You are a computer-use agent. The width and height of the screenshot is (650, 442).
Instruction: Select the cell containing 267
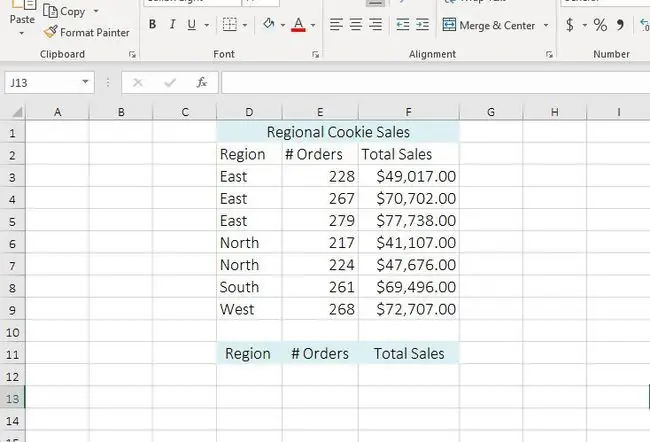click(x=320, y=199)
